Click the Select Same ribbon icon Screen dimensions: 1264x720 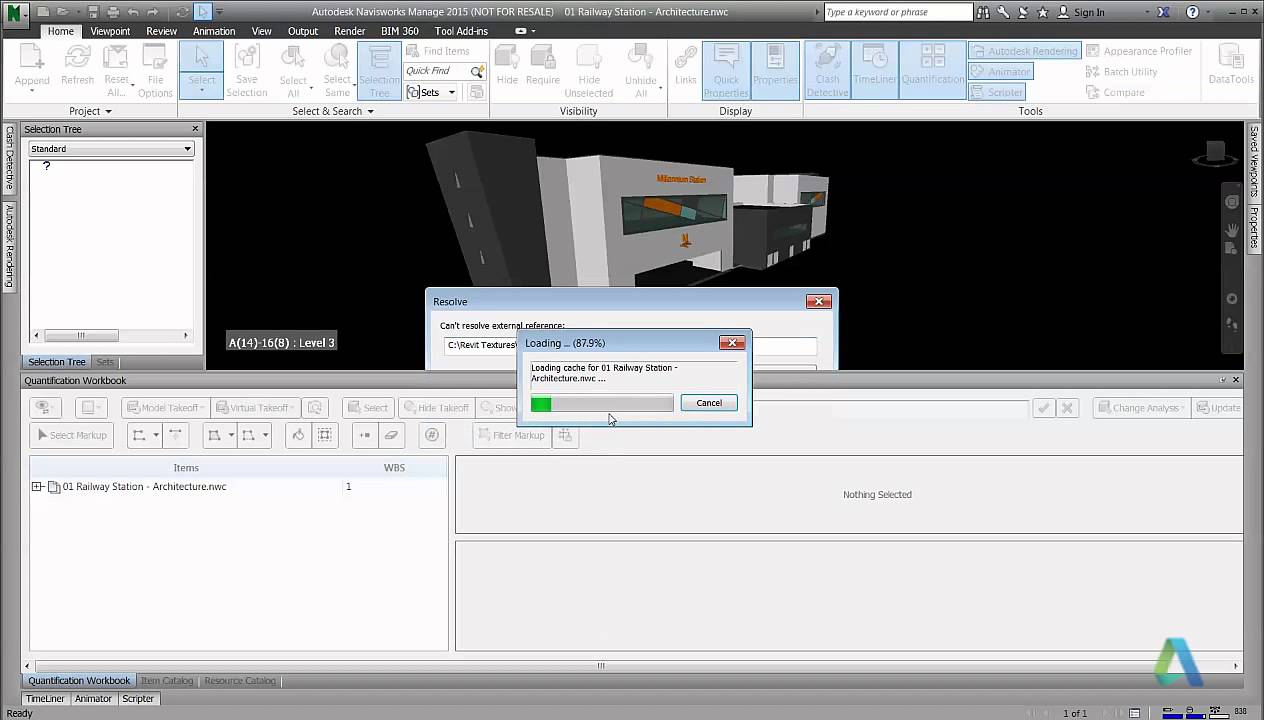pos(337,70)
